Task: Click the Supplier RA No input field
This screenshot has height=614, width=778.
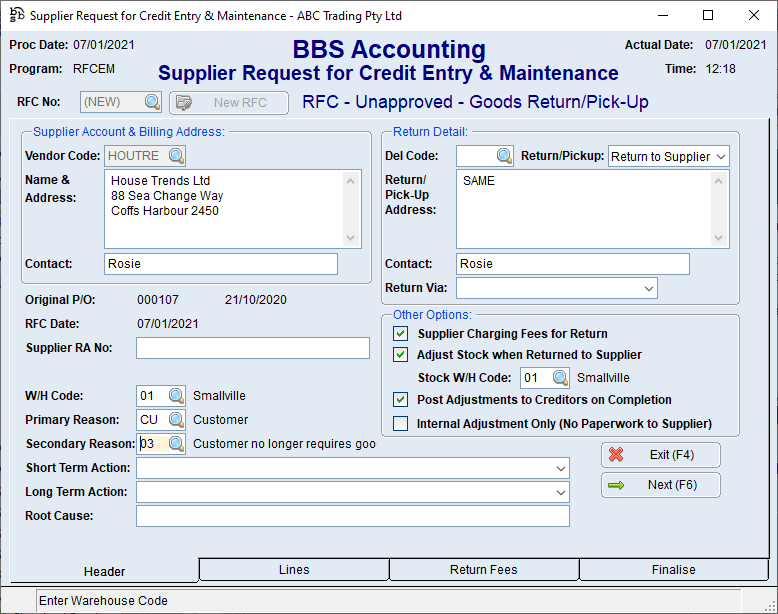Action: 253,348
